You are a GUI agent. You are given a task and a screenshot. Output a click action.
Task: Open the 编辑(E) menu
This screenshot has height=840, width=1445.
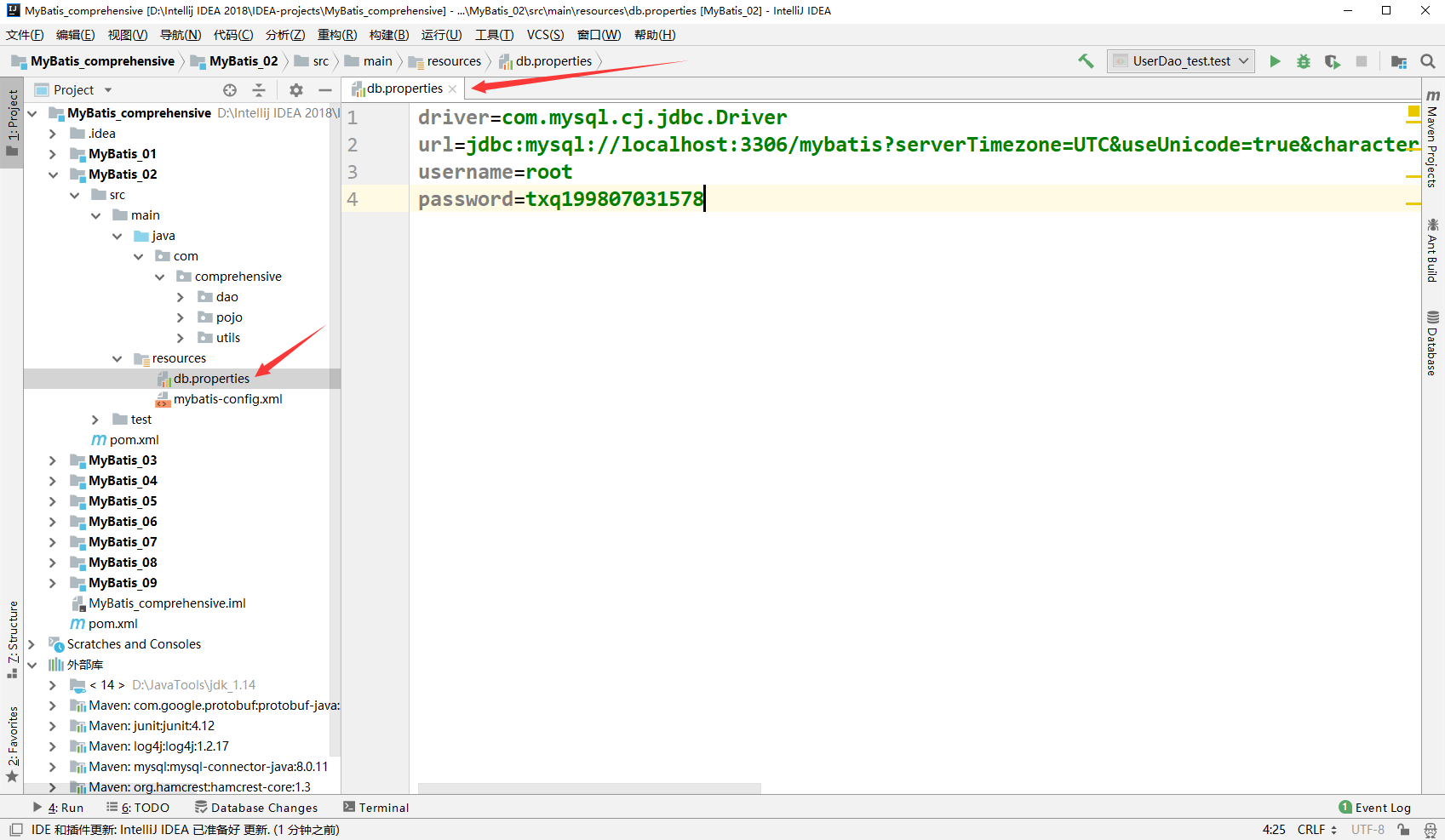click(x=76, y=35)
